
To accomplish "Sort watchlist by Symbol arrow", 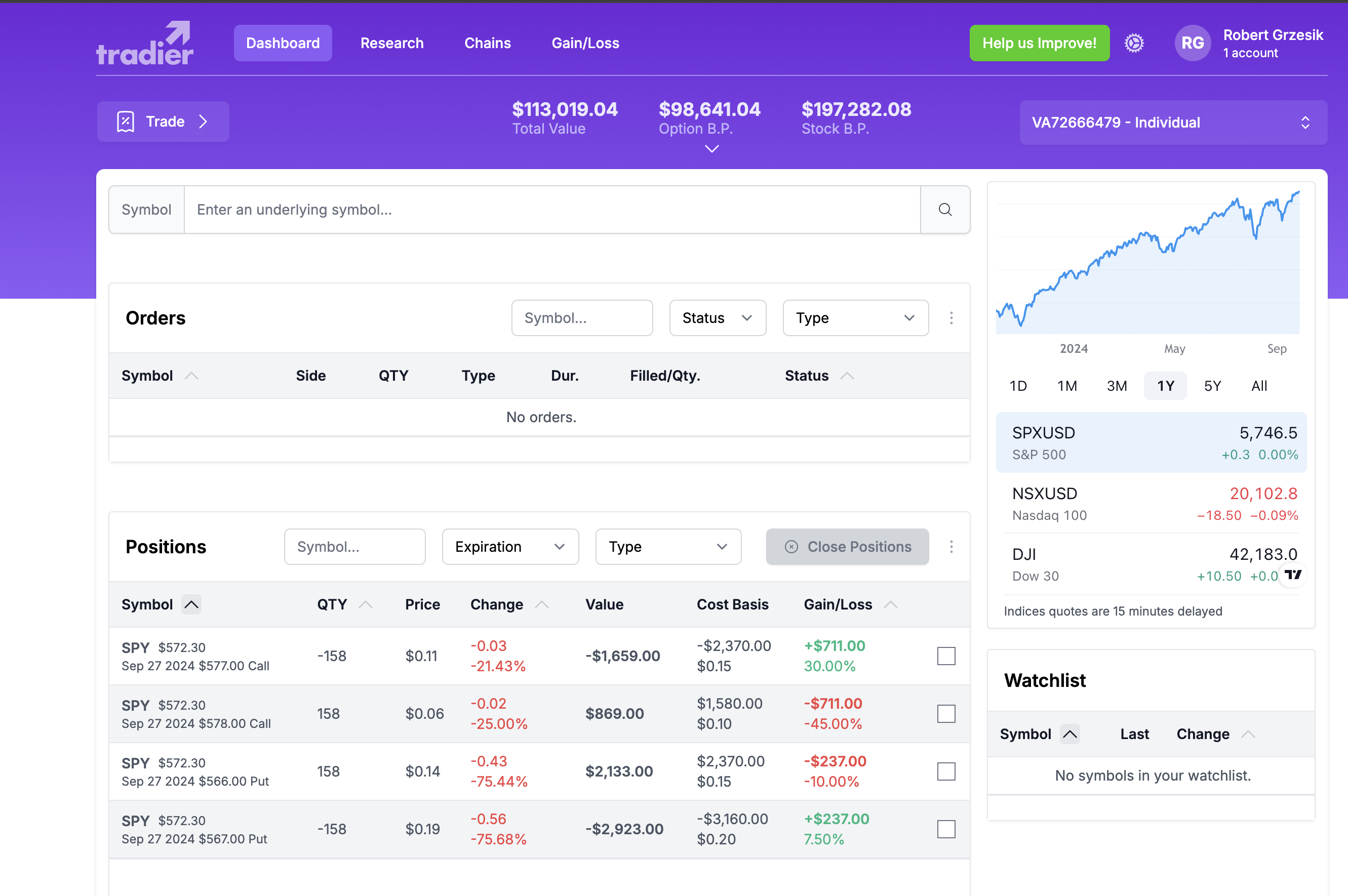I will pyautogui.click(x=1069, y=734).
